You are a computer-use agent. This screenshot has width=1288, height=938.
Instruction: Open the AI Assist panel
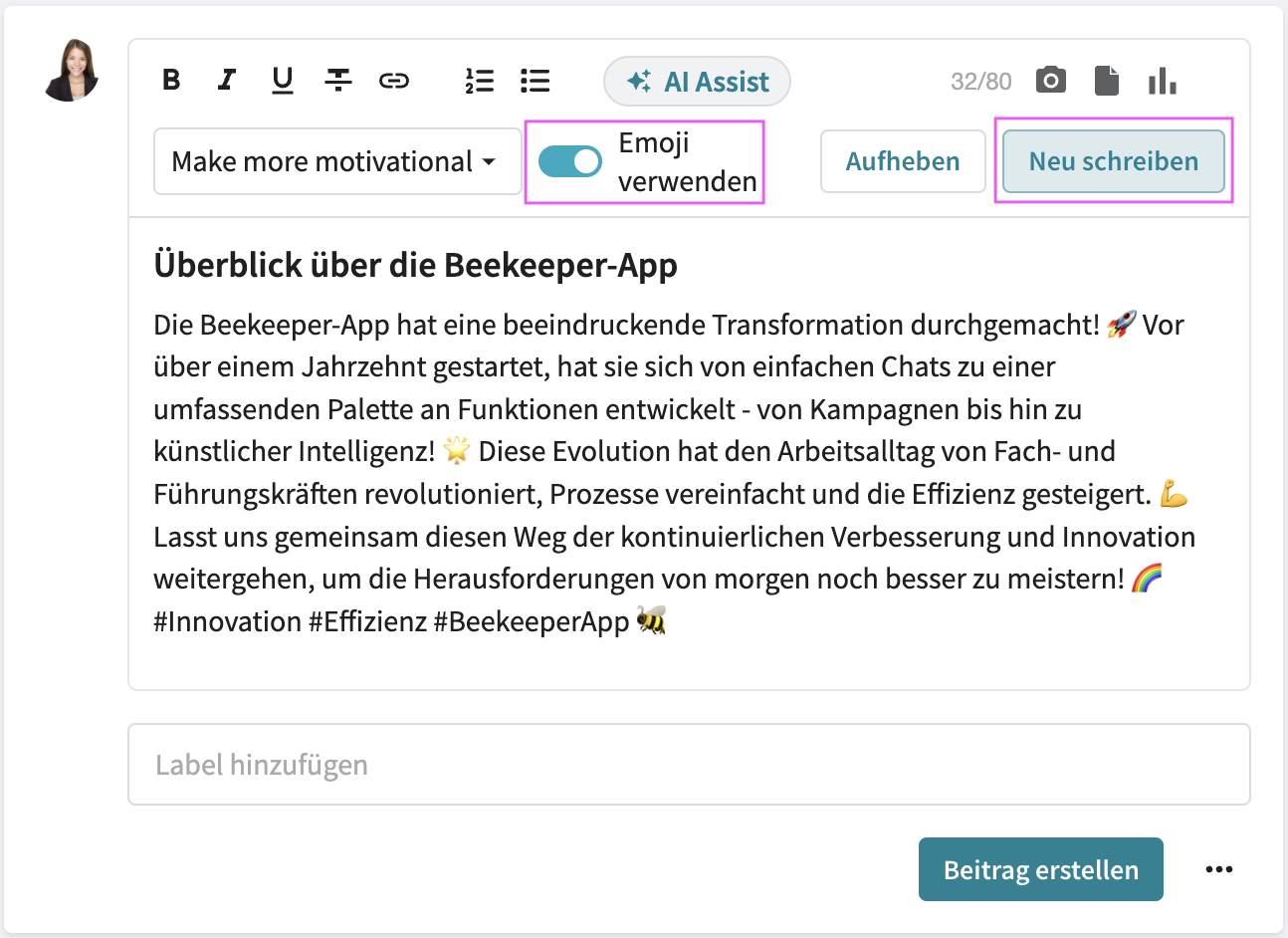pyautogui.click(x=697, y=81)
